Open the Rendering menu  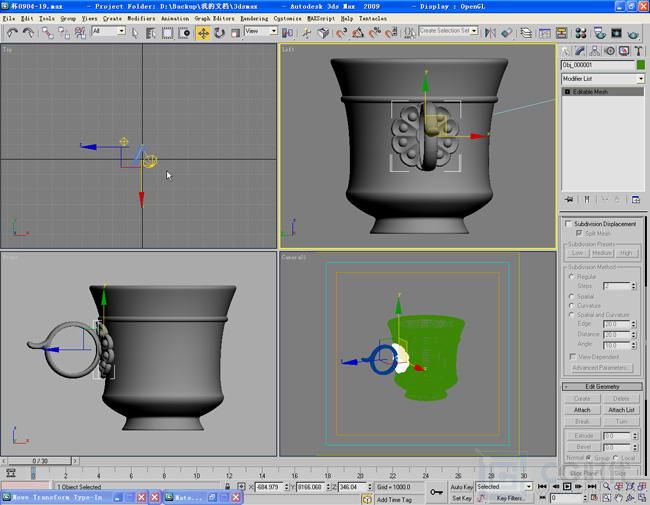(254, 19)
